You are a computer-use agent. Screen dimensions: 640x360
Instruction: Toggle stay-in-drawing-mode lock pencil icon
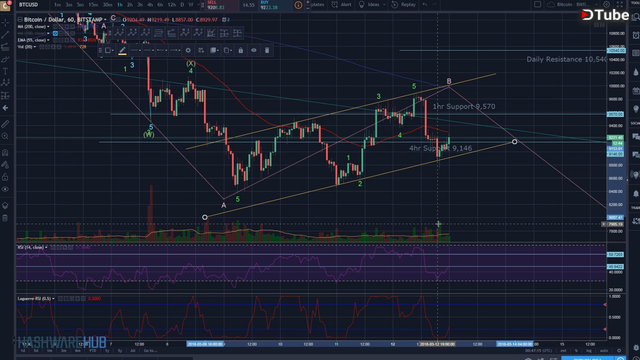(5, 164)
